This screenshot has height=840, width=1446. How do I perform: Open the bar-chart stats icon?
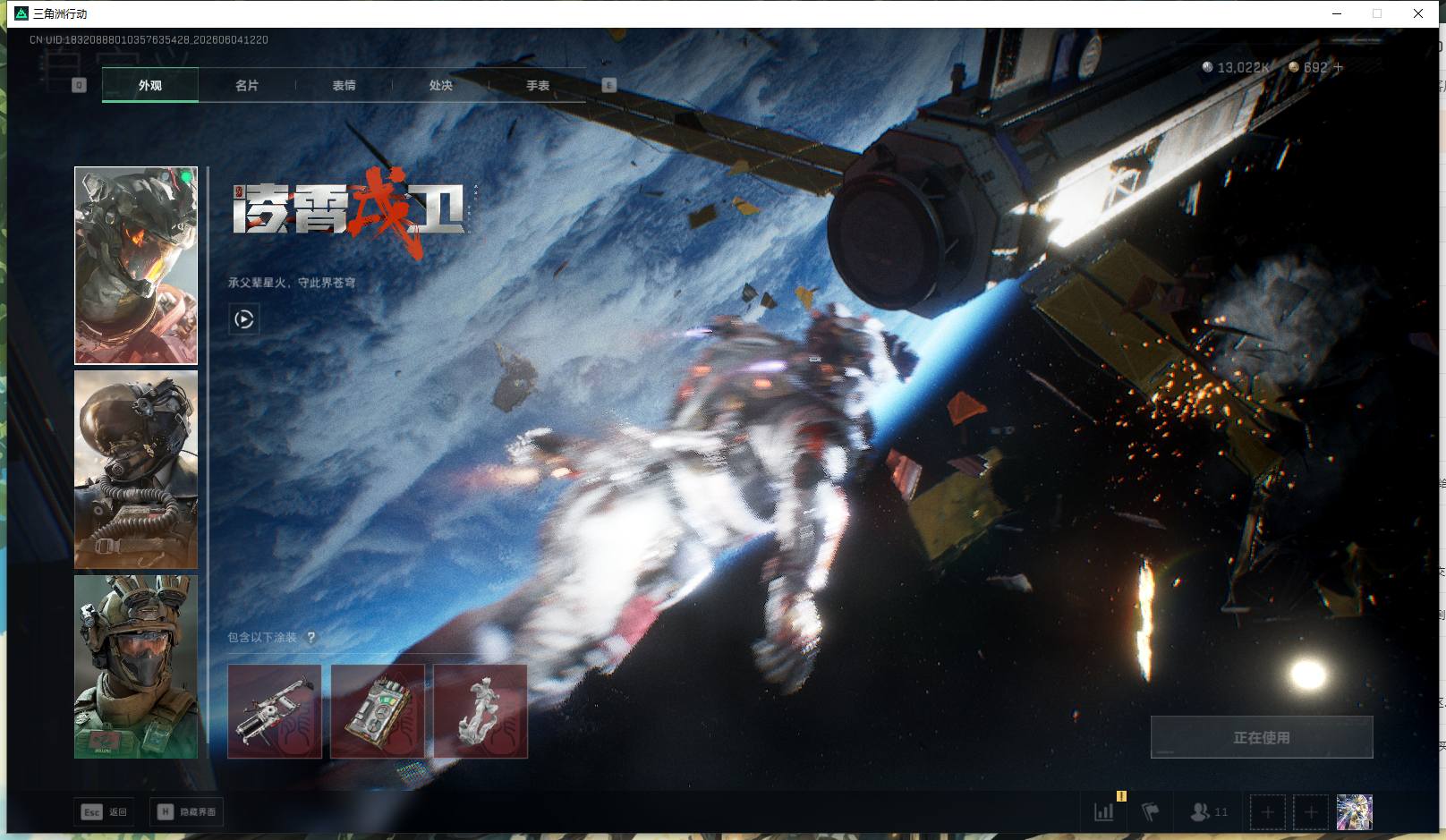tap(1105, 811)
